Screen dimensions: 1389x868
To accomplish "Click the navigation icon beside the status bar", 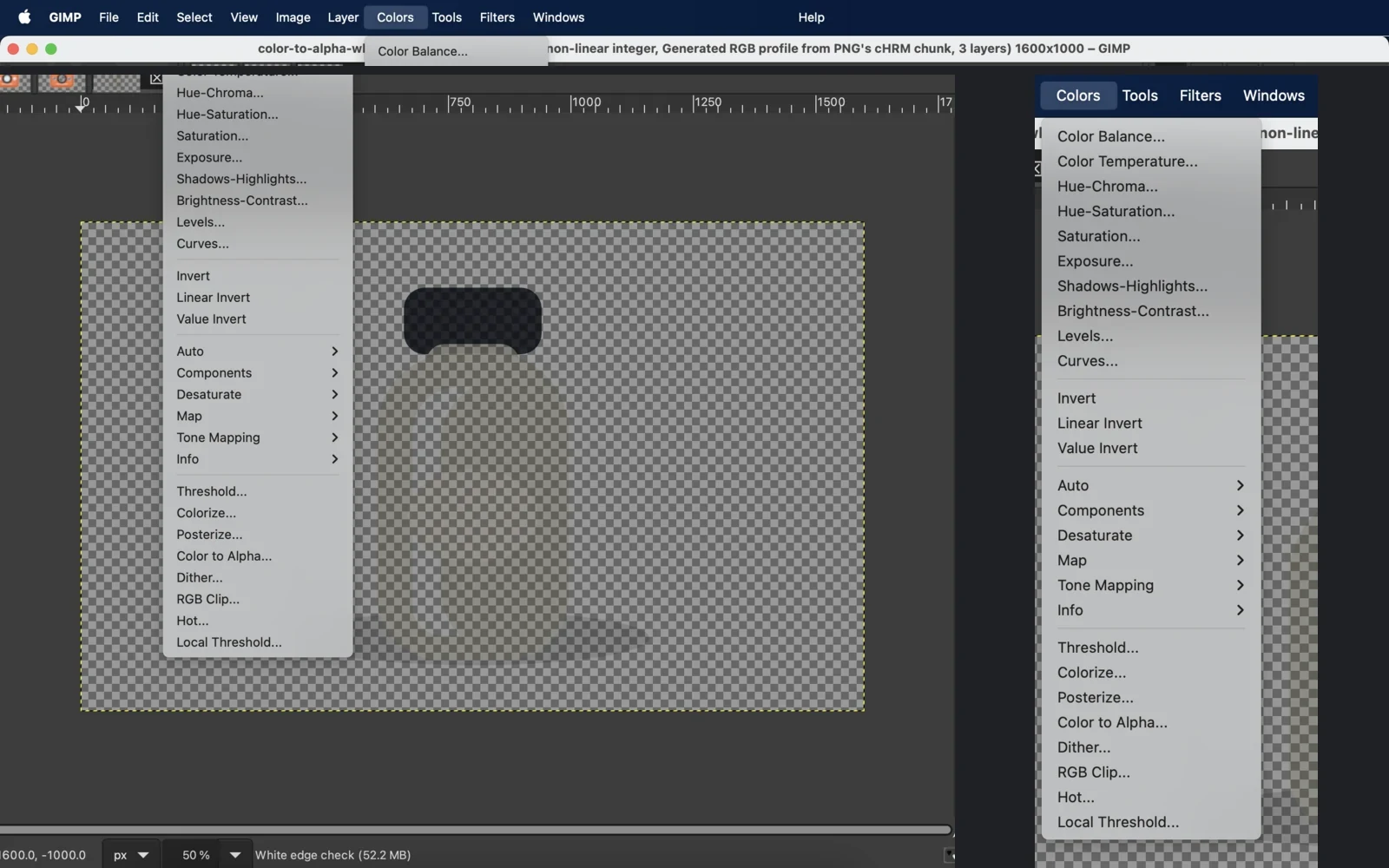I will click(949, 855).
